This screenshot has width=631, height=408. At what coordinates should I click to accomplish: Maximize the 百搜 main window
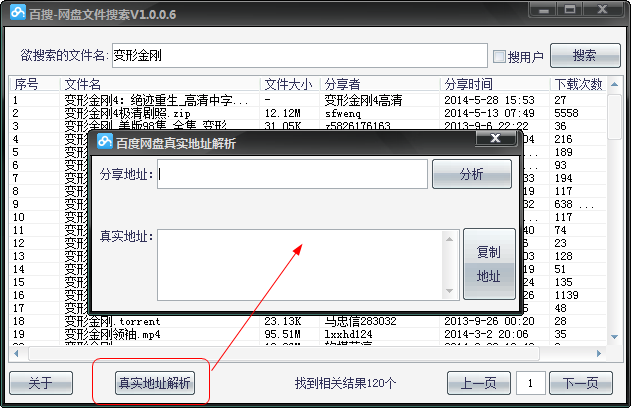[570, 10]
